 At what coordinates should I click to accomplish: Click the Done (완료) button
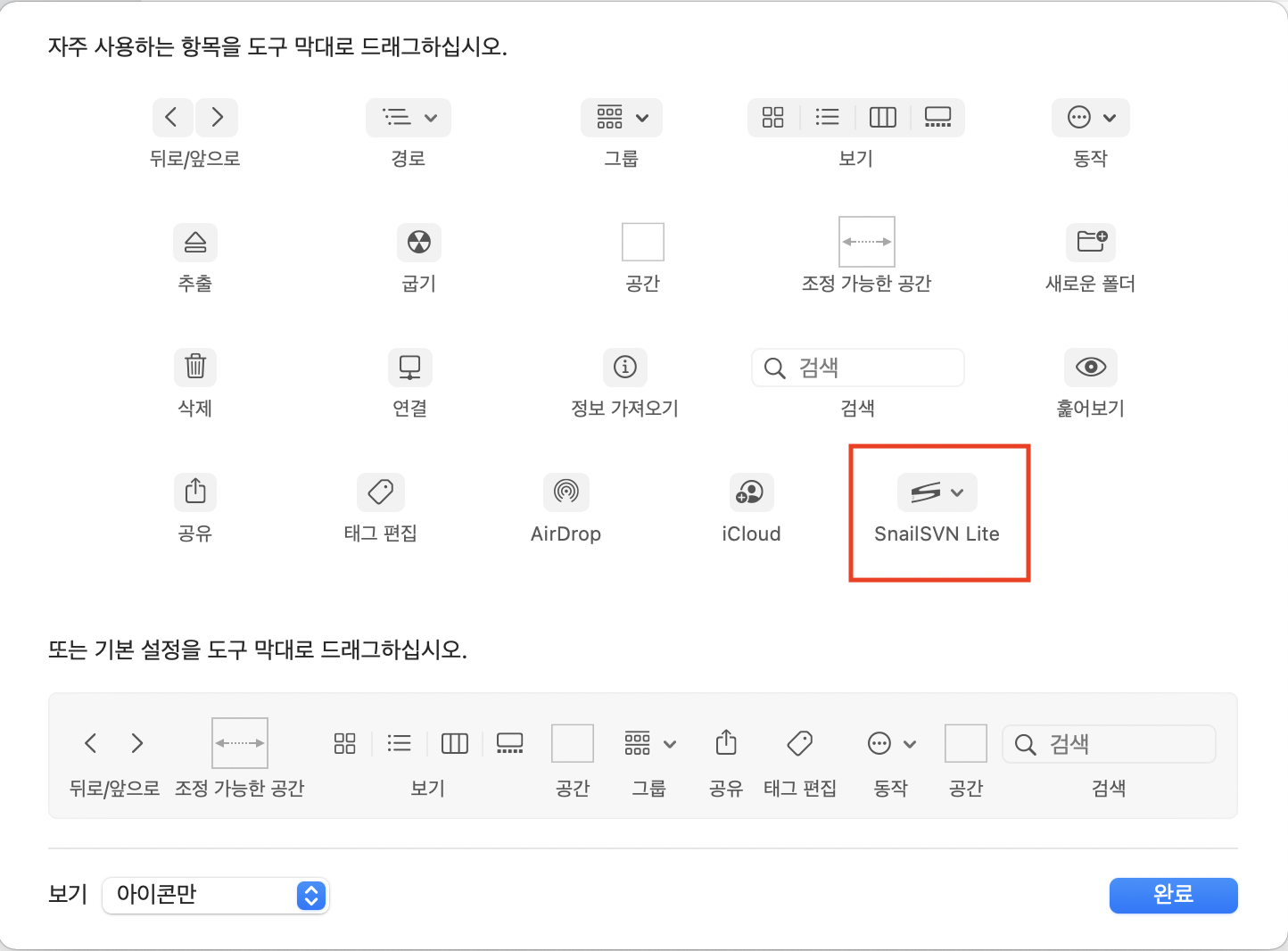click(x=1174, y=895)
